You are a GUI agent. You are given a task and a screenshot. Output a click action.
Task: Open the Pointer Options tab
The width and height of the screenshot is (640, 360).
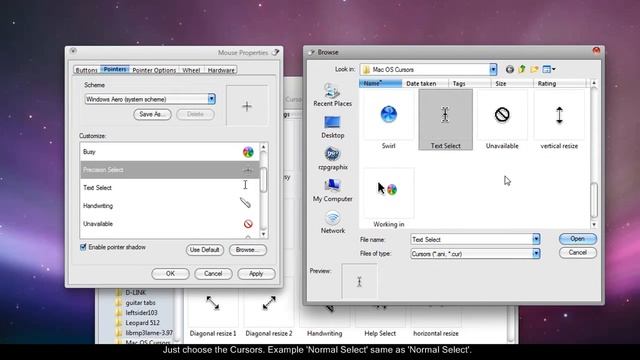(154, 70)
